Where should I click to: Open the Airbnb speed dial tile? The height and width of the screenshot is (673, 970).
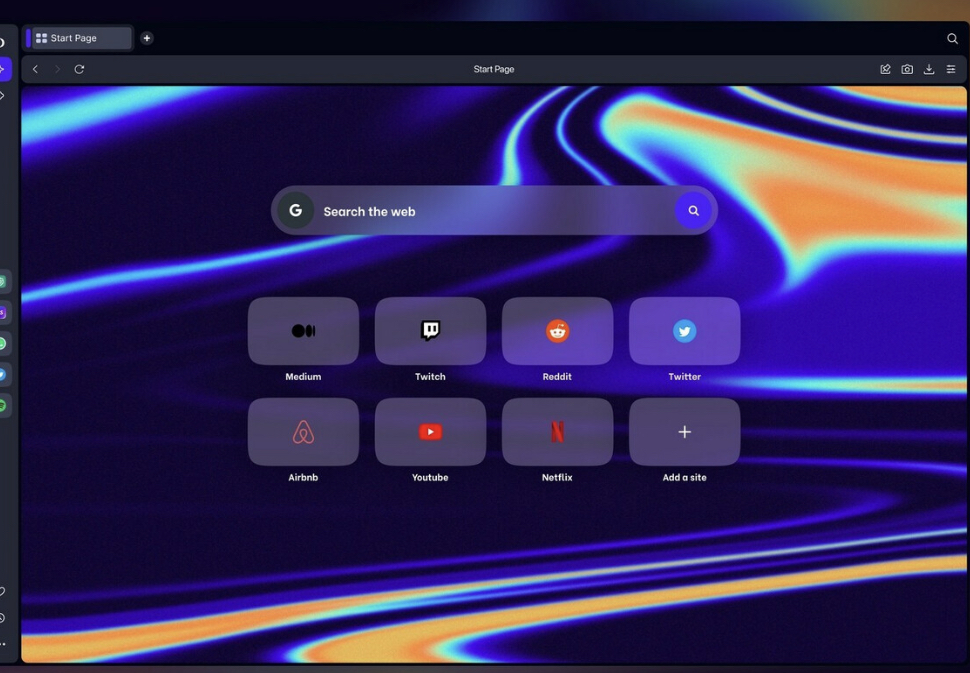click(x=303, y=432)
